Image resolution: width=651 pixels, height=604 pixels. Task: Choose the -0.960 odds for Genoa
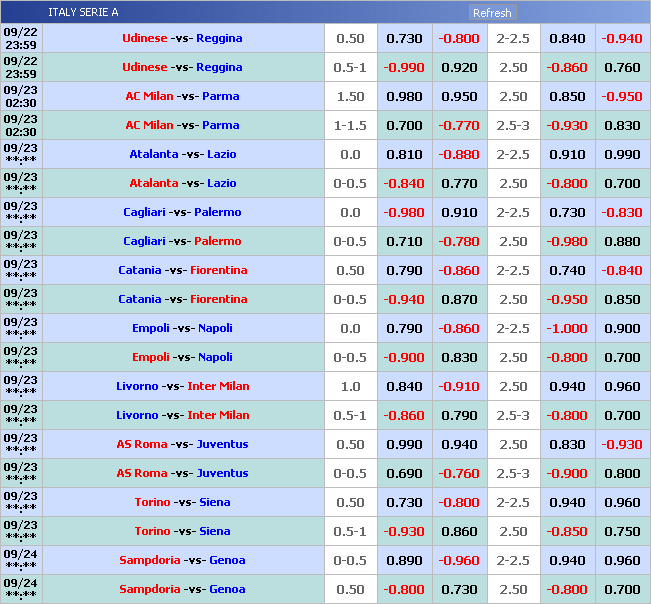click(459, 561)
